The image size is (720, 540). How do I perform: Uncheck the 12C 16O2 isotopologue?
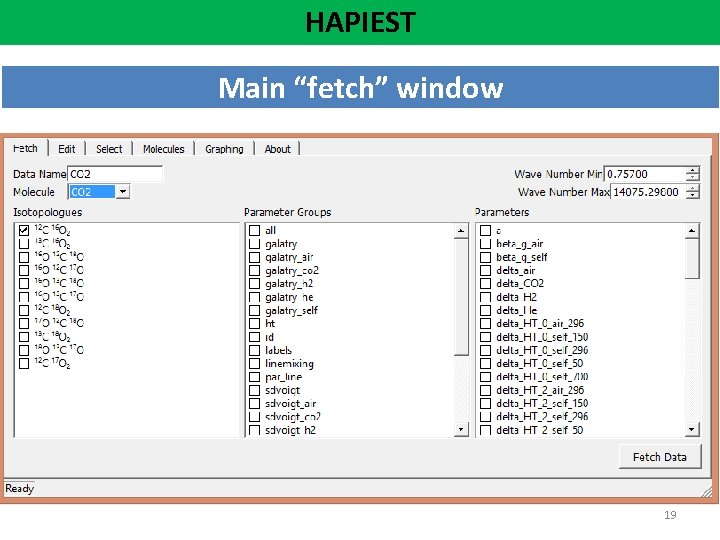coord(24,230)
